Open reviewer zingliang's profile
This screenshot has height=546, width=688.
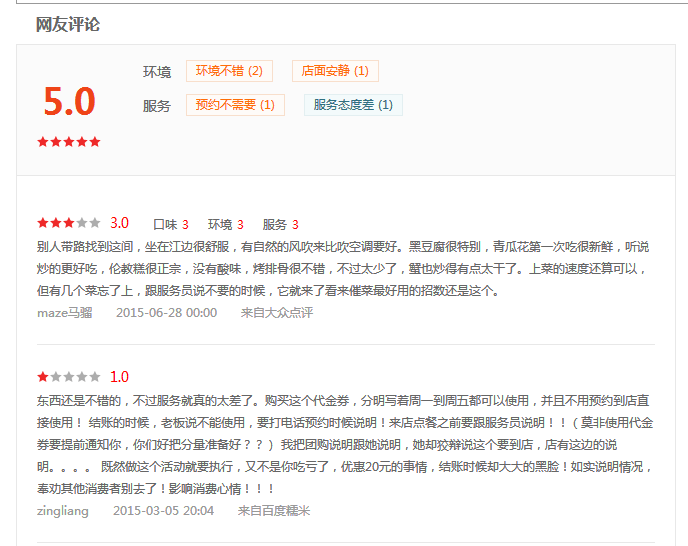(63, 511)
